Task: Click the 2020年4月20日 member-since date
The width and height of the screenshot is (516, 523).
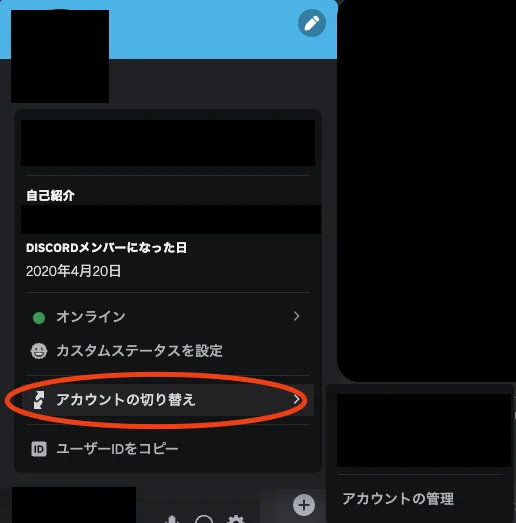Action: pos(73,271)
